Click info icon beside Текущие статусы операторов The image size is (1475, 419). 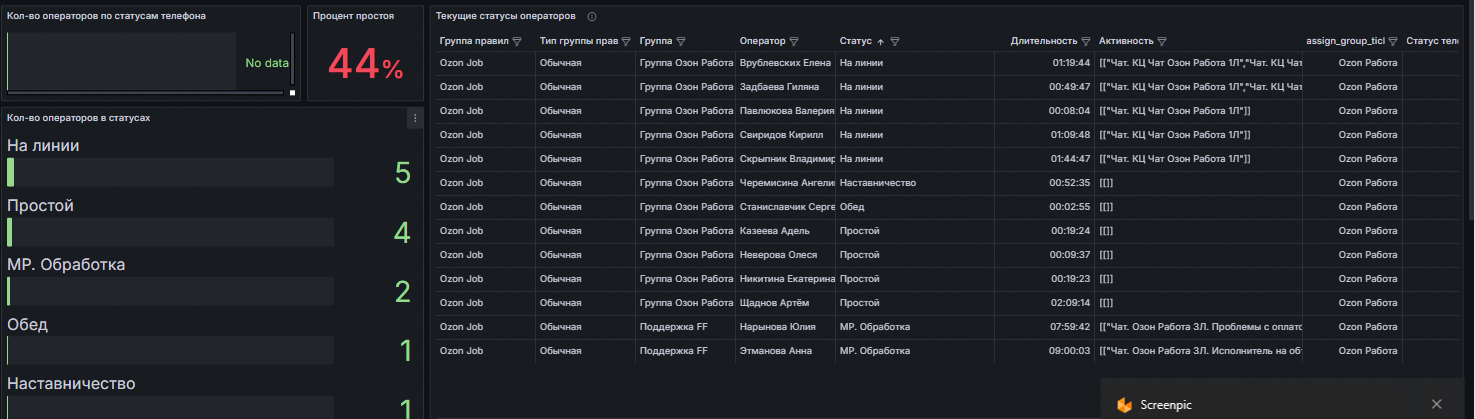(592, 17)
